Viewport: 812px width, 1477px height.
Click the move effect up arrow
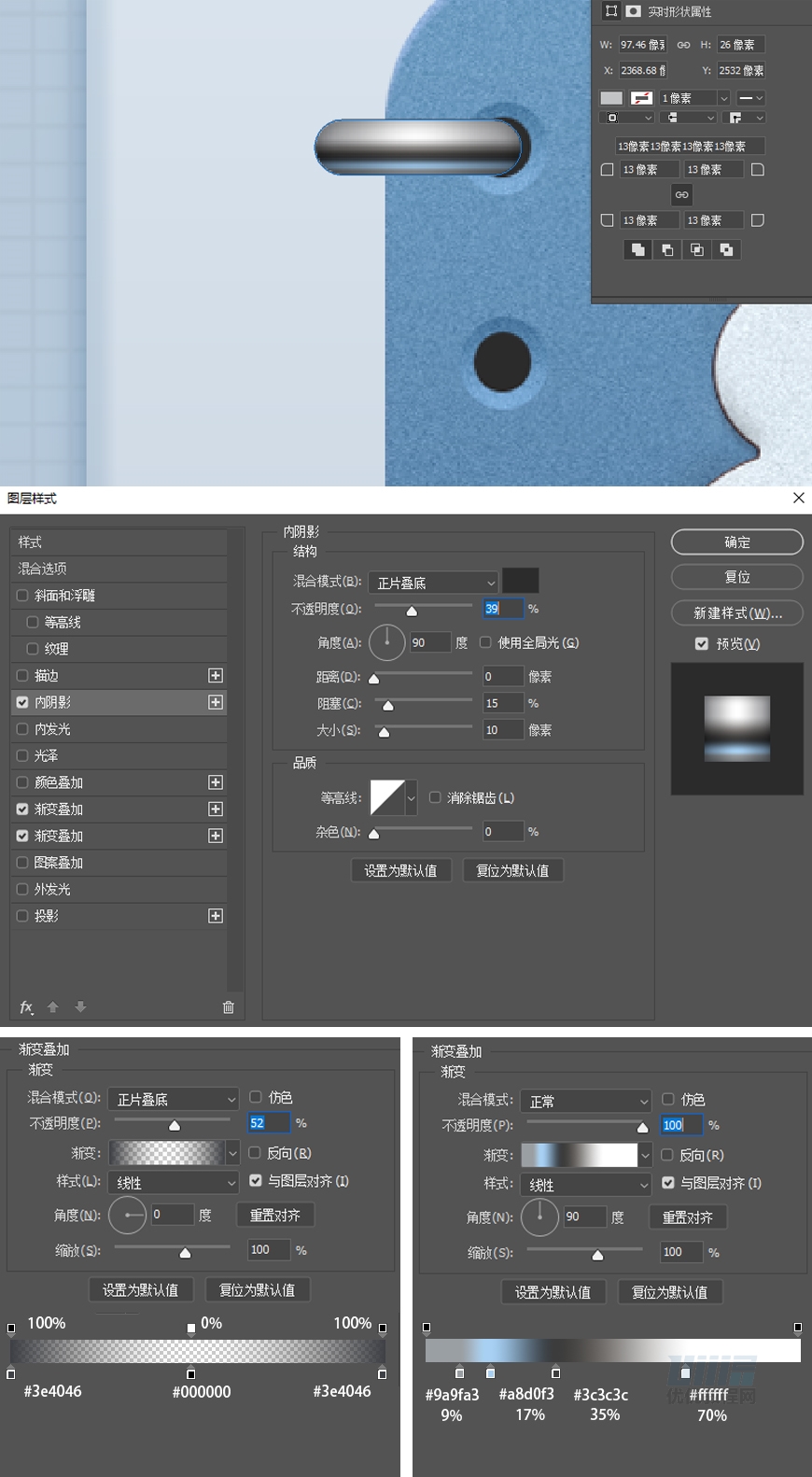point(52,1006)
